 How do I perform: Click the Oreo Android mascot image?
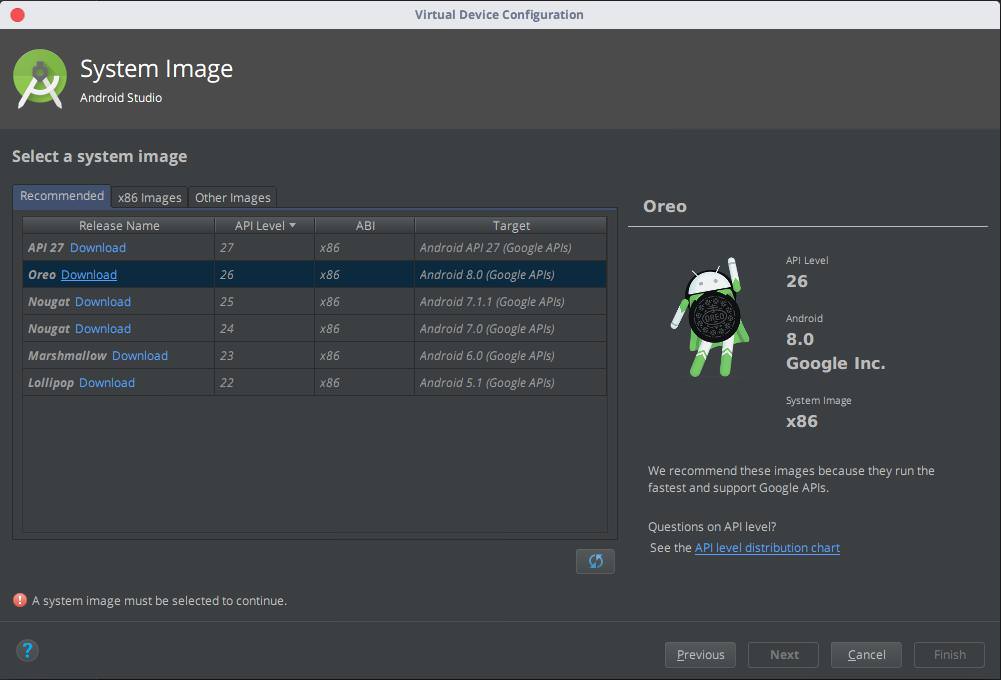click(x=710, y=317)
